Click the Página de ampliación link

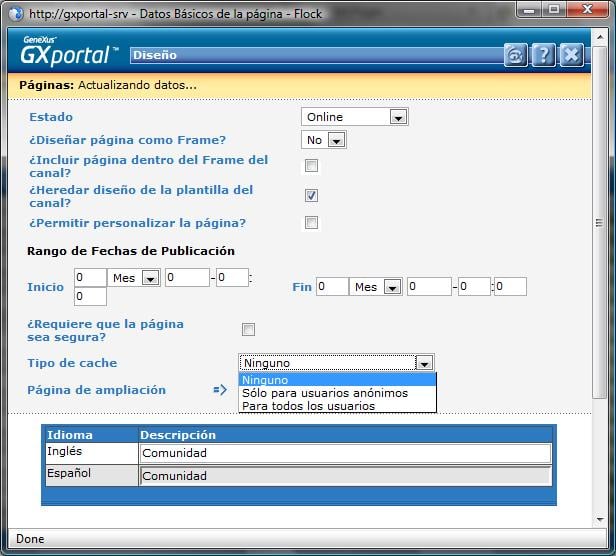[96, 390]
